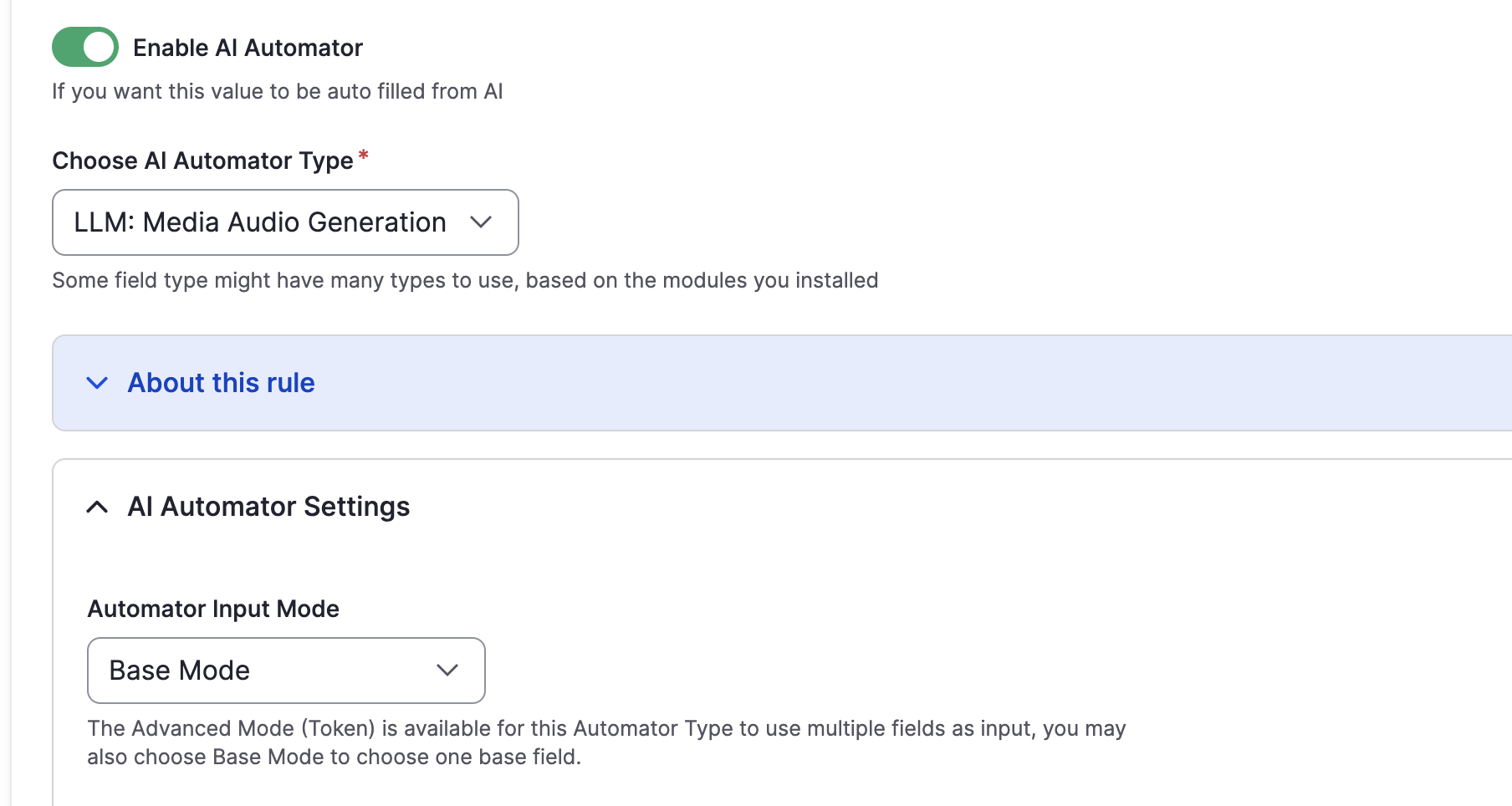The image size is (1512, 806).
Task: Click the About this rule heading text
Action: (219, 383)
